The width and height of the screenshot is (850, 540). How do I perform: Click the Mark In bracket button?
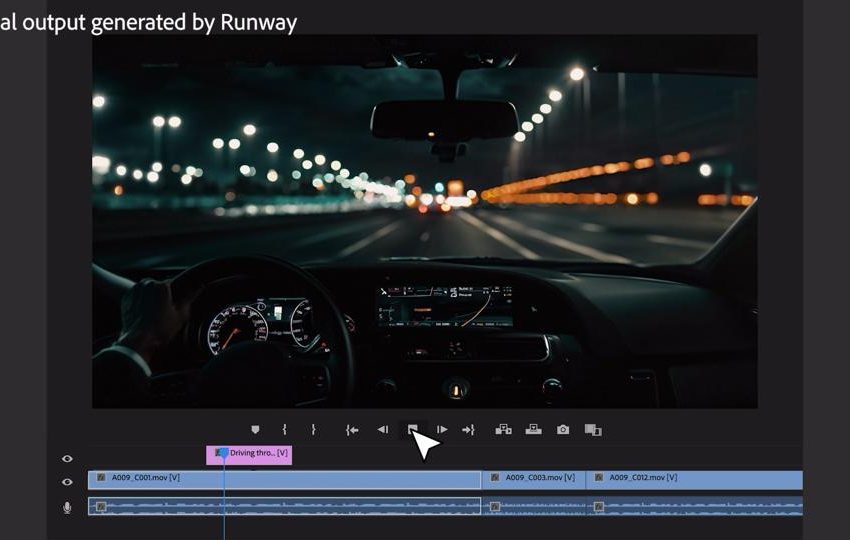click(x=284, y=429)
